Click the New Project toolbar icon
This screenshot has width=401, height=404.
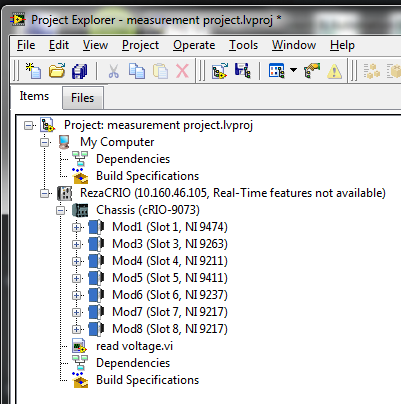pos(33,71)
